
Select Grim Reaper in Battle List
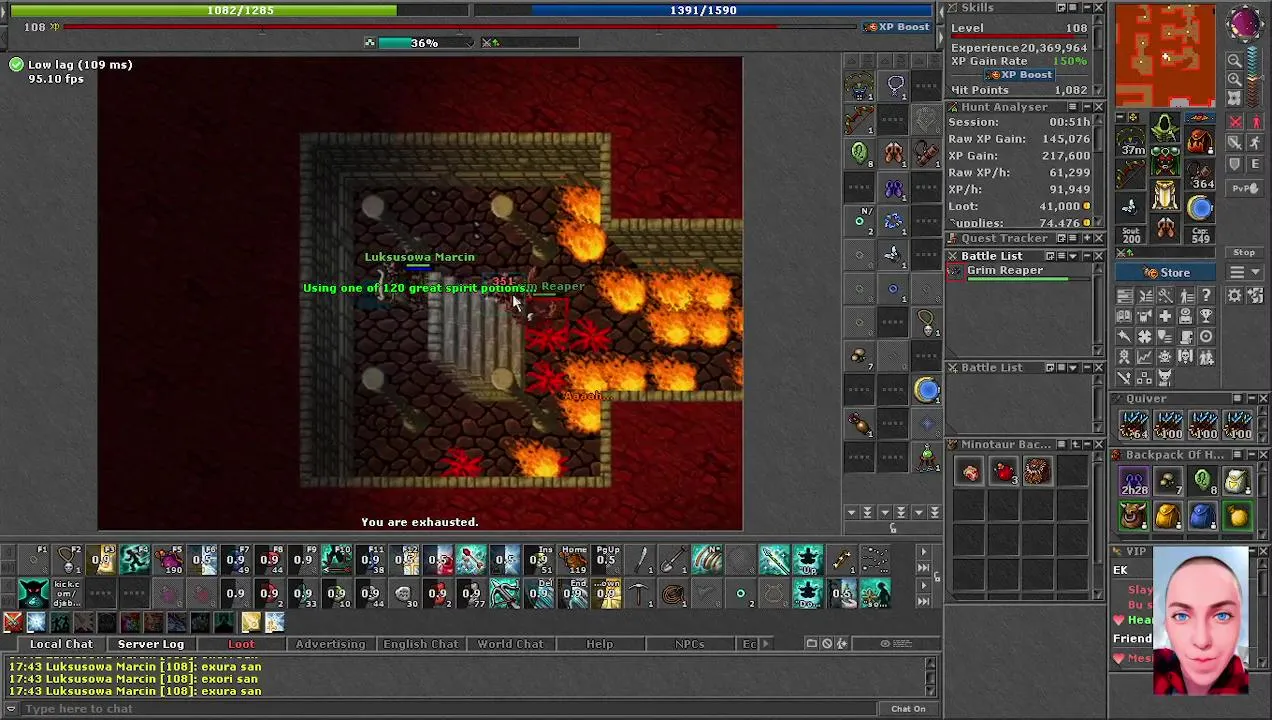(1020, 273)
